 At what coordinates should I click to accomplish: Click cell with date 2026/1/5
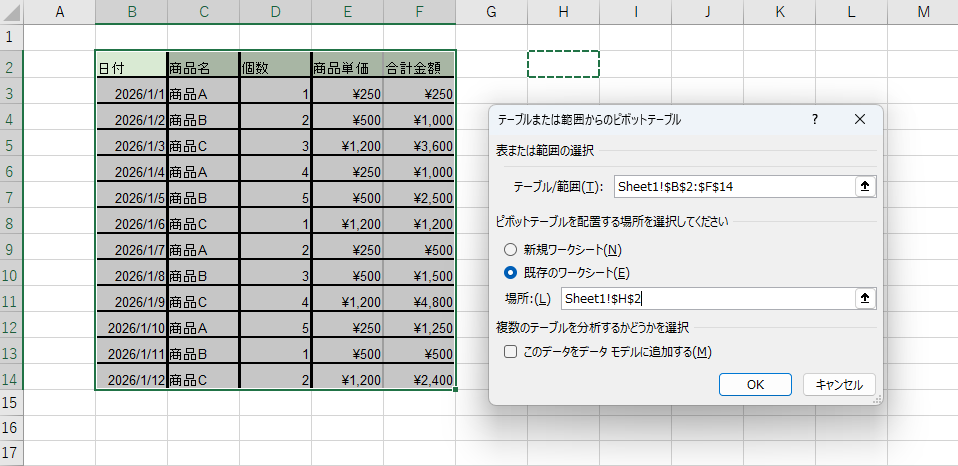131,198
